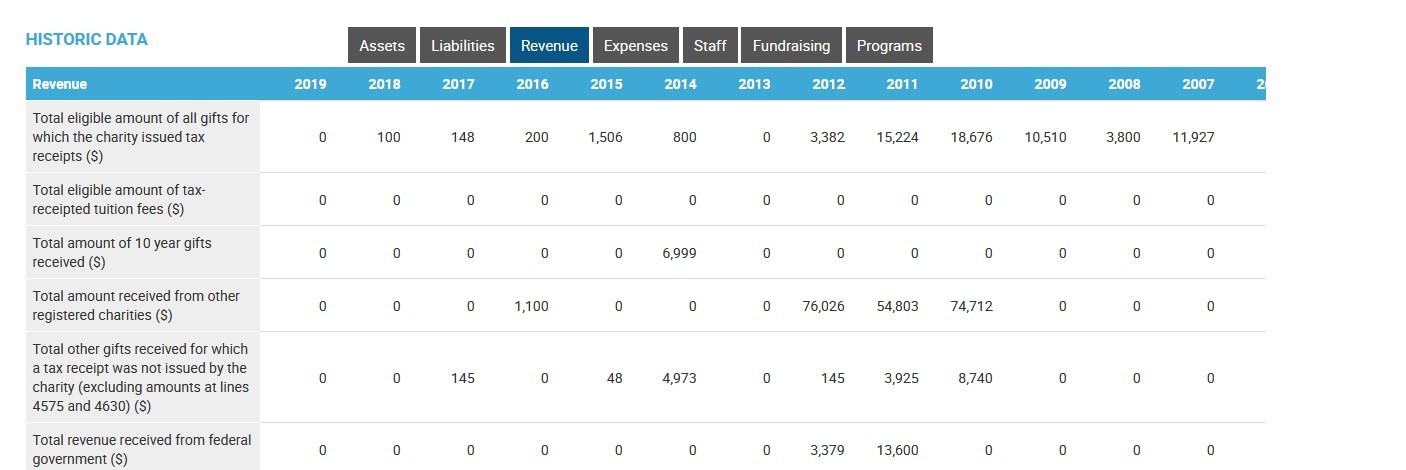Open the Expenses tab
Screen dimensions: 1406x470
[x=635, y=46]
